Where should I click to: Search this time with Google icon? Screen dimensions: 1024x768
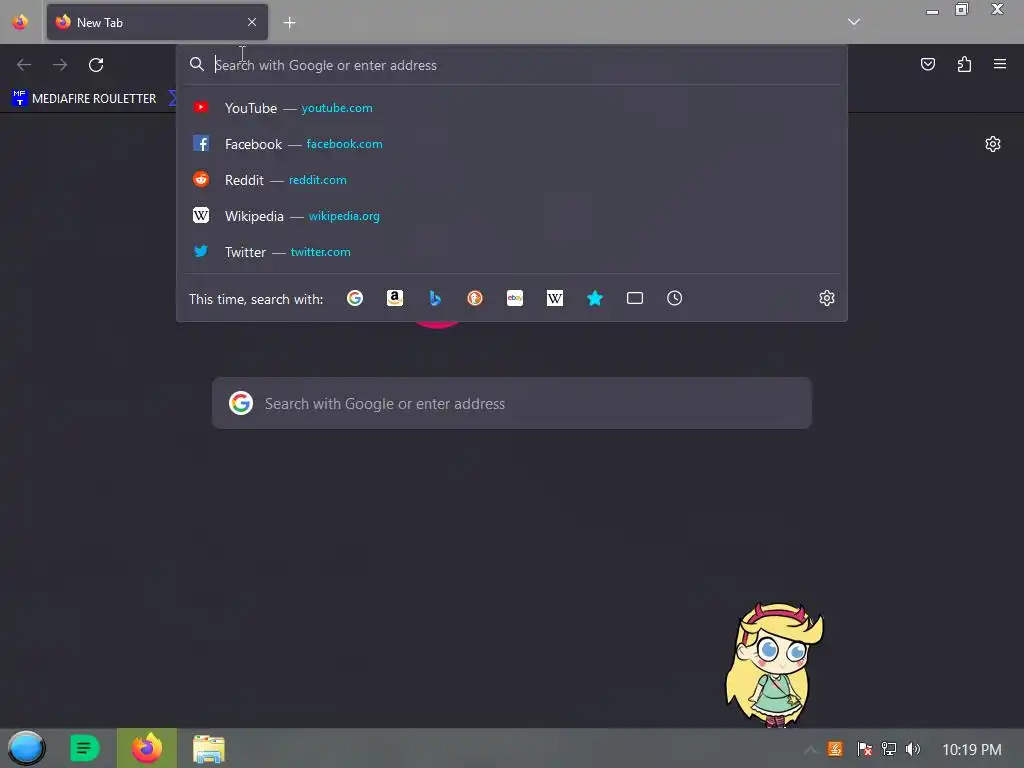click(x=355, y=298)
